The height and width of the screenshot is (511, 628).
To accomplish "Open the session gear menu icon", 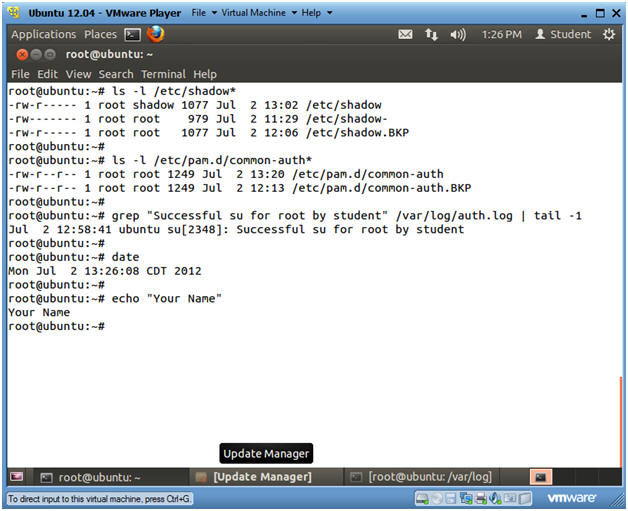I will 609,34.
